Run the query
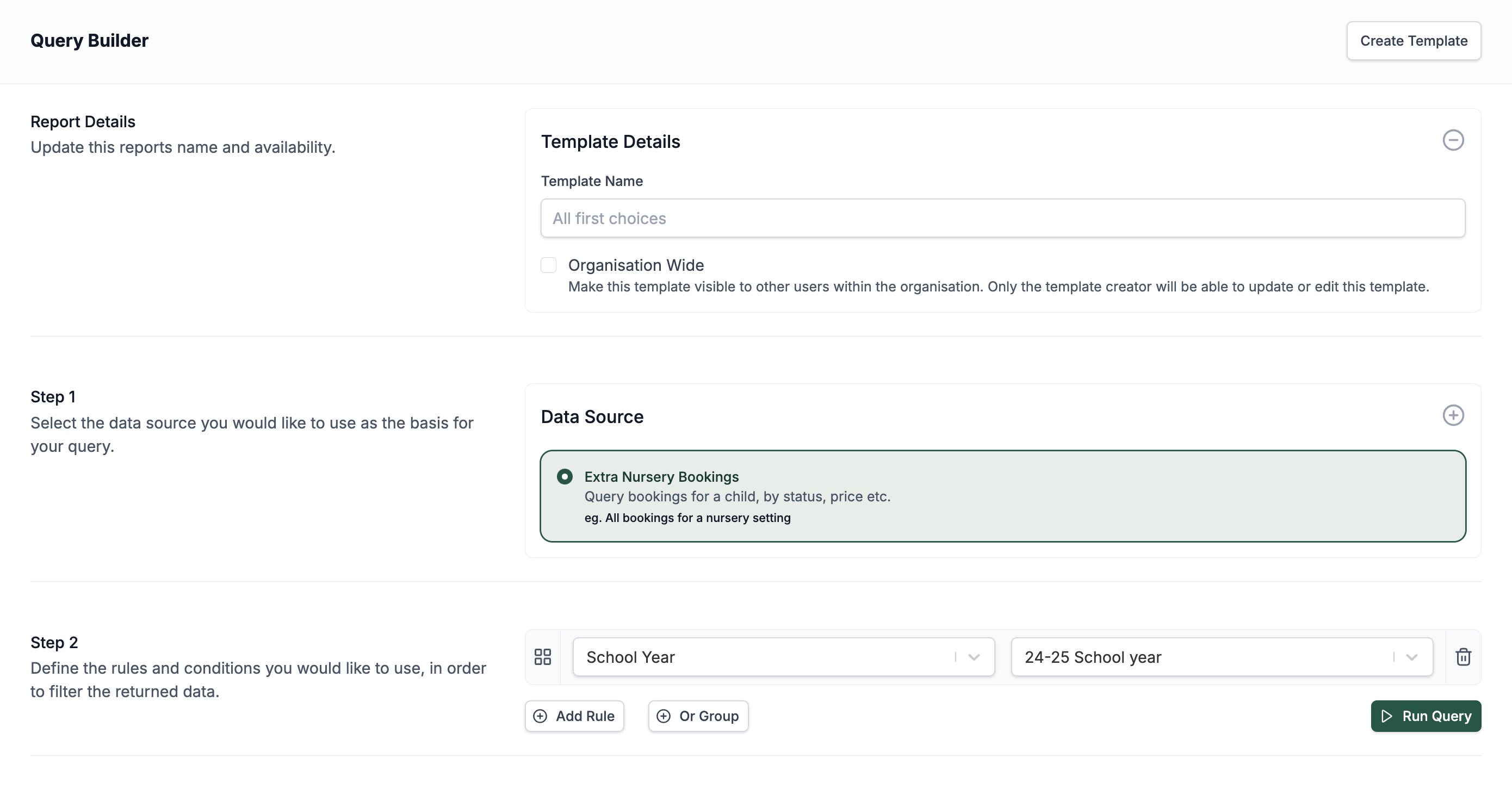This screenshot has width=1512, height=808. point(1426,717)
